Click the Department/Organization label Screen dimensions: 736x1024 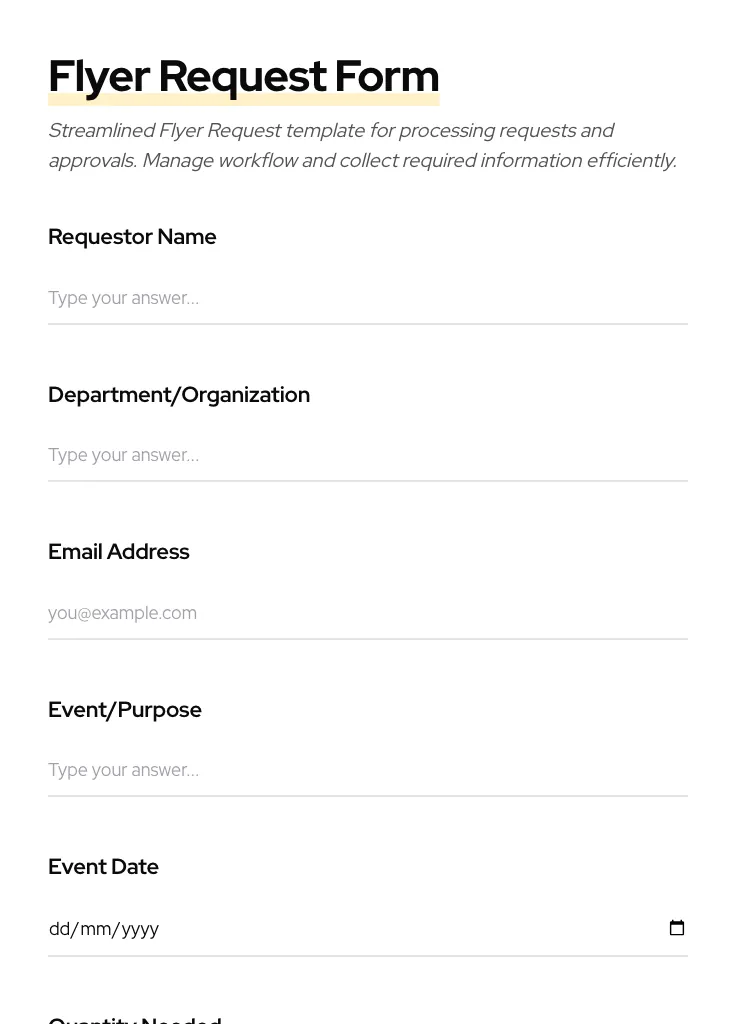179,395
